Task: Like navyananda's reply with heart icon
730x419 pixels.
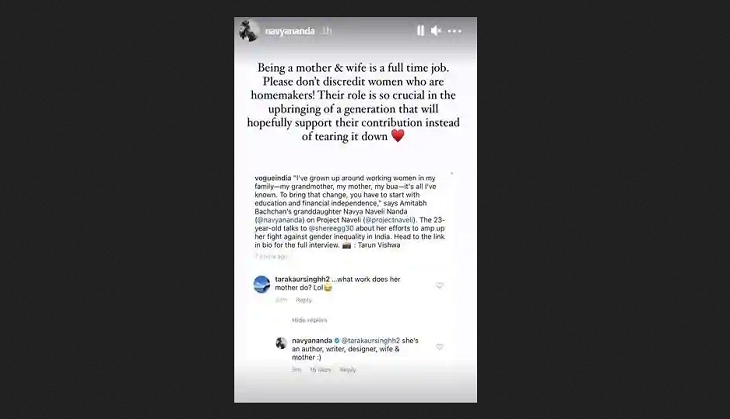Action: click(439, 347)
